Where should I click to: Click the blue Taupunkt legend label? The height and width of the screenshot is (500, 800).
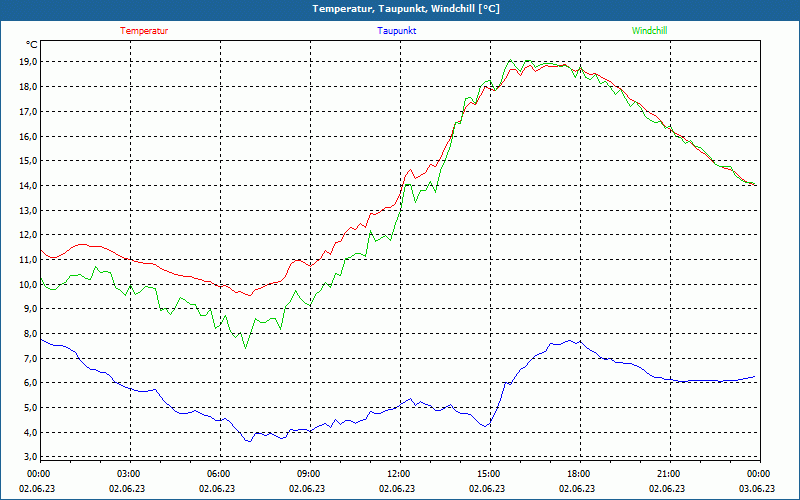pos(396,31)
